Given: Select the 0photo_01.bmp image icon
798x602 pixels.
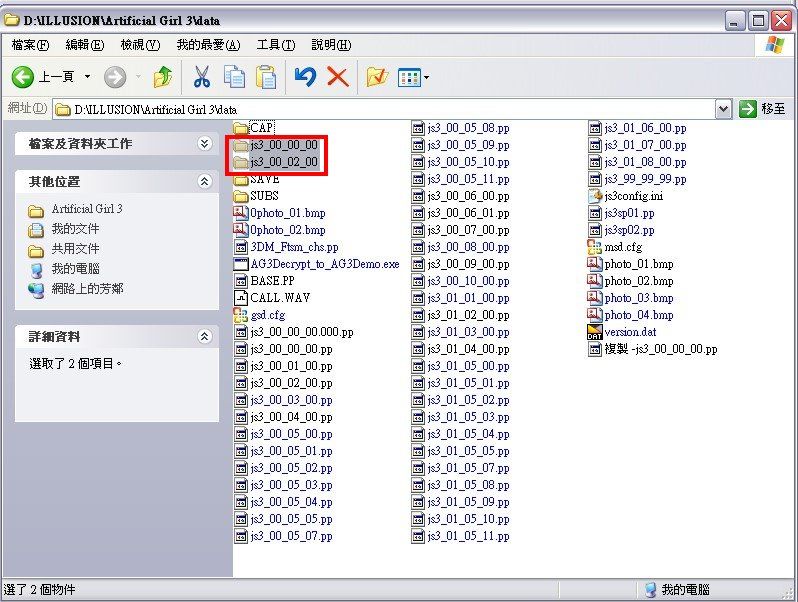Looking at the screenshot, I should pos(241,213).
